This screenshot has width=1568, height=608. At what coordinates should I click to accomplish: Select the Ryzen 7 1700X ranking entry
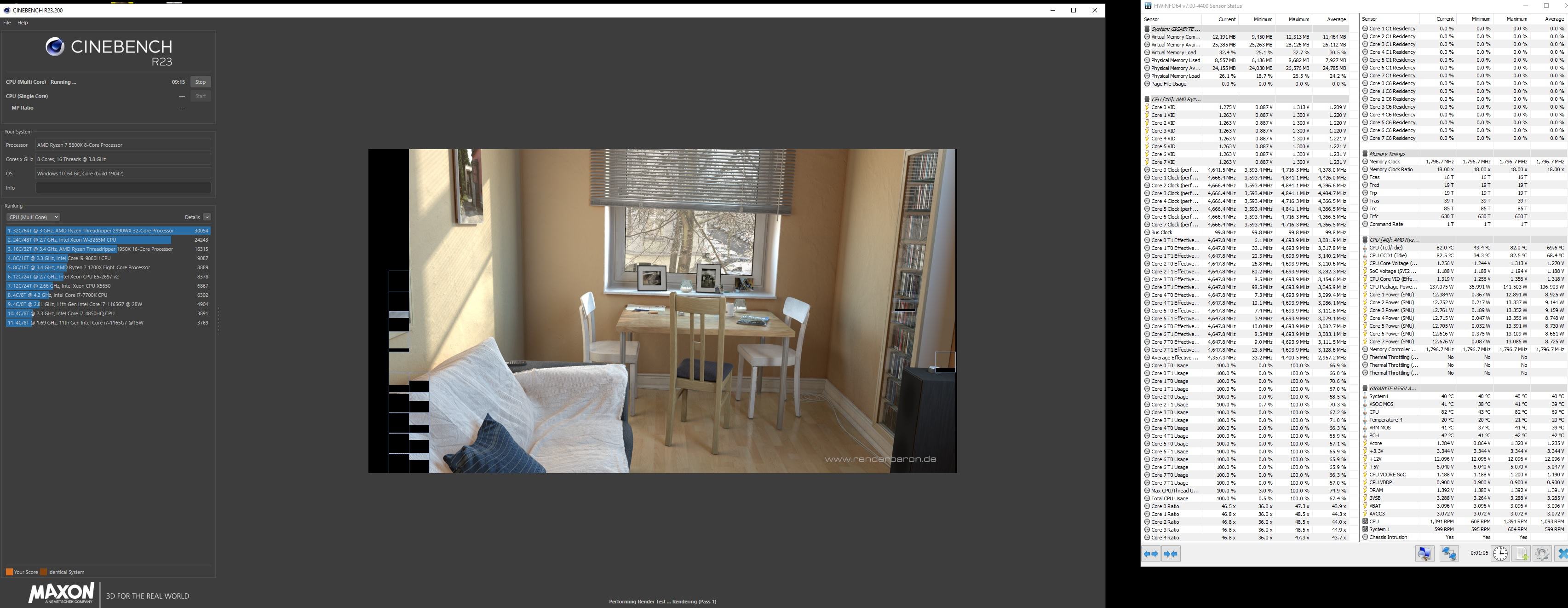point(109,267)
